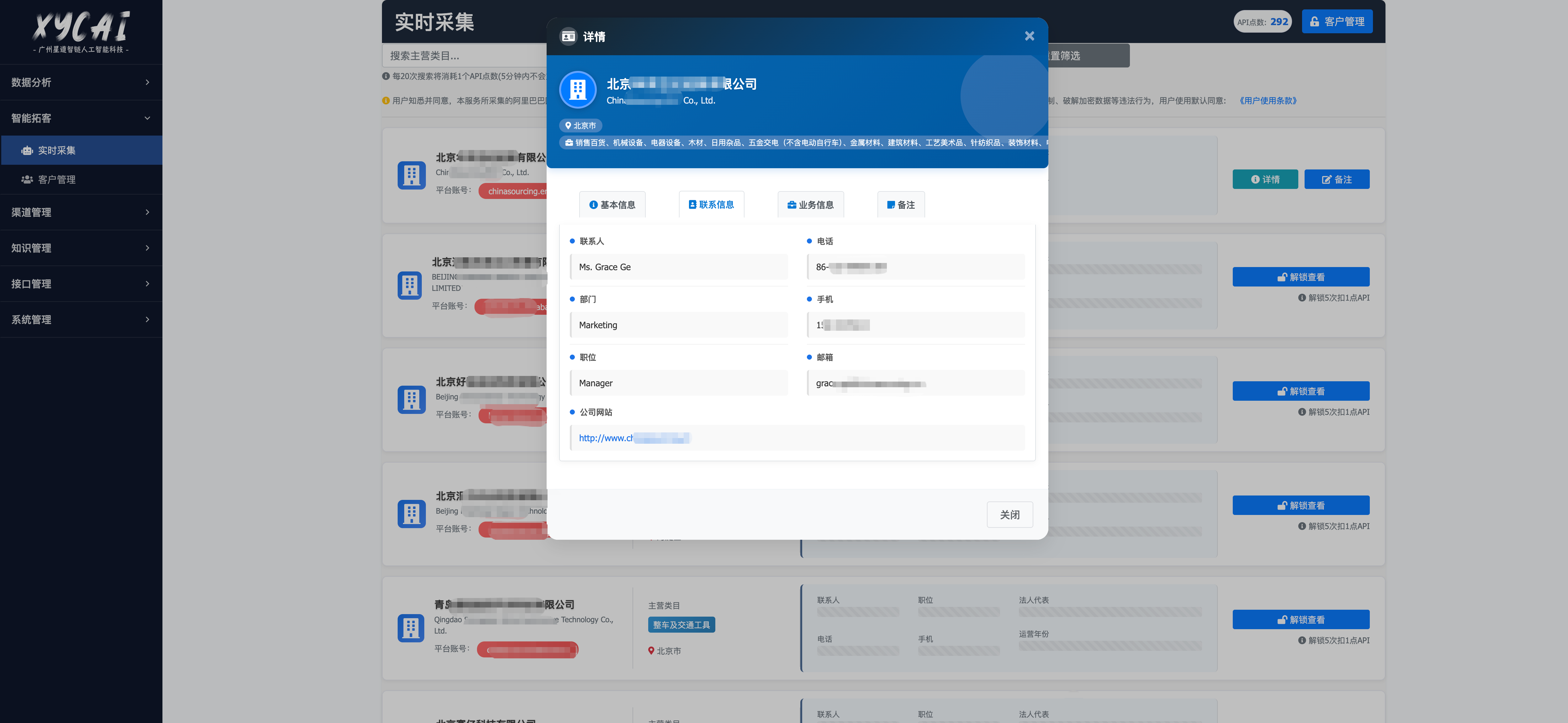Click the orange warning icon by 用户知悉并同意
This screenshot has width=1568, height=723.
click(386, 100)
